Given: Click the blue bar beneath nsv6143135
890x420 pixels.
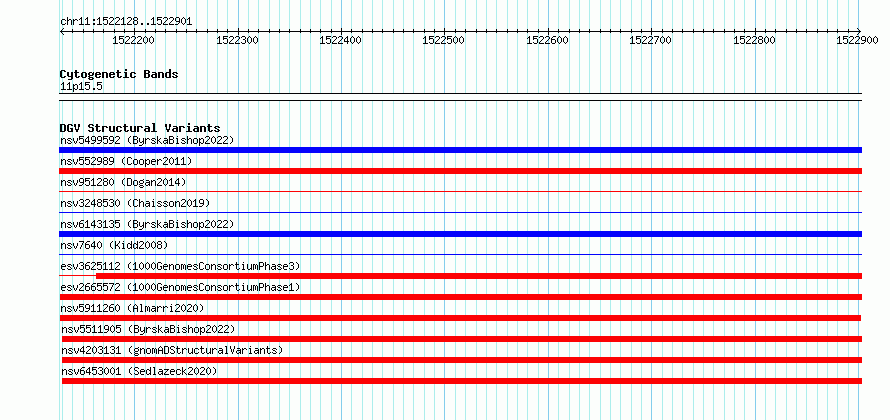Looking at the screenshot, I should [460, 234].
